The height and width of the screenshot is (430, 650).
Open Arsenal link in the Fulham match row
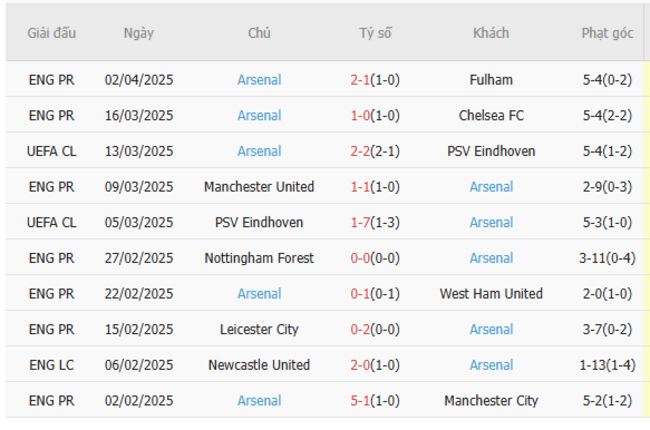(x=259, y=80)
